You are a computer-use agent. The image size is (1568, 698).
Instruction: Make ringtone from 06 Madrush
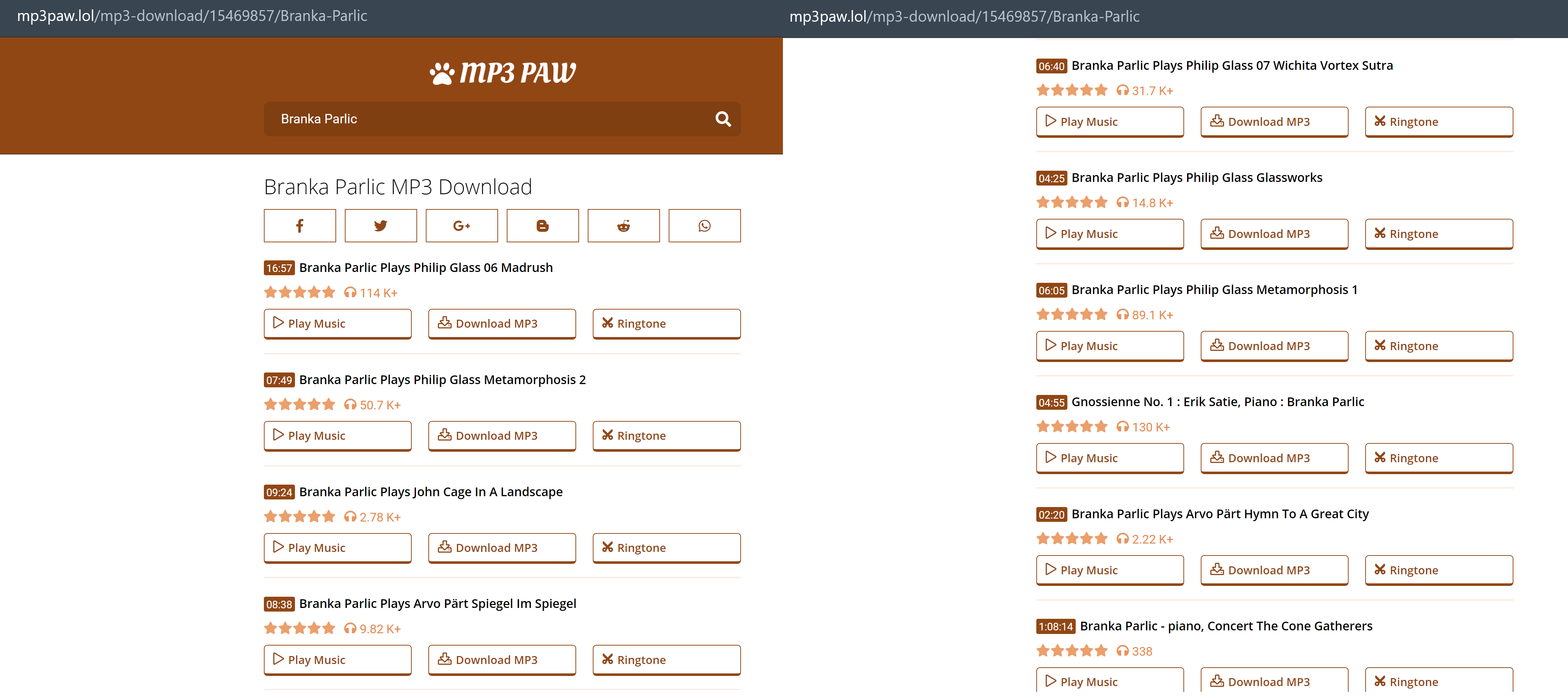(667, 323)
